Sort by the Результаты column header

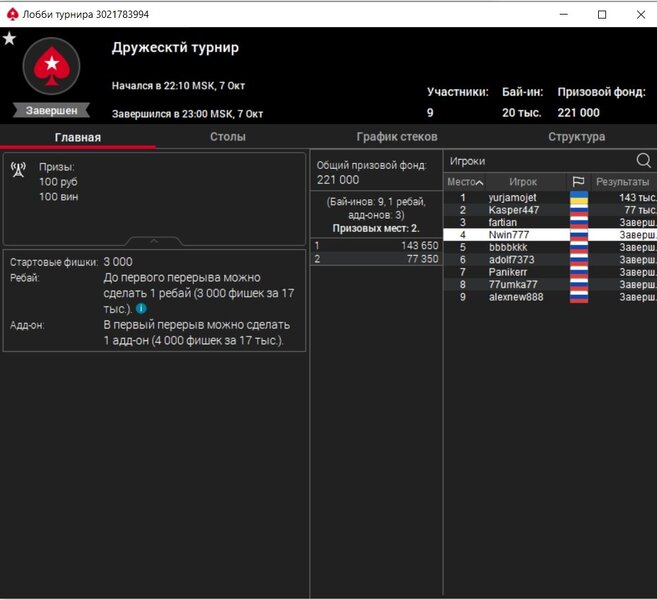[x=622, y=182]
